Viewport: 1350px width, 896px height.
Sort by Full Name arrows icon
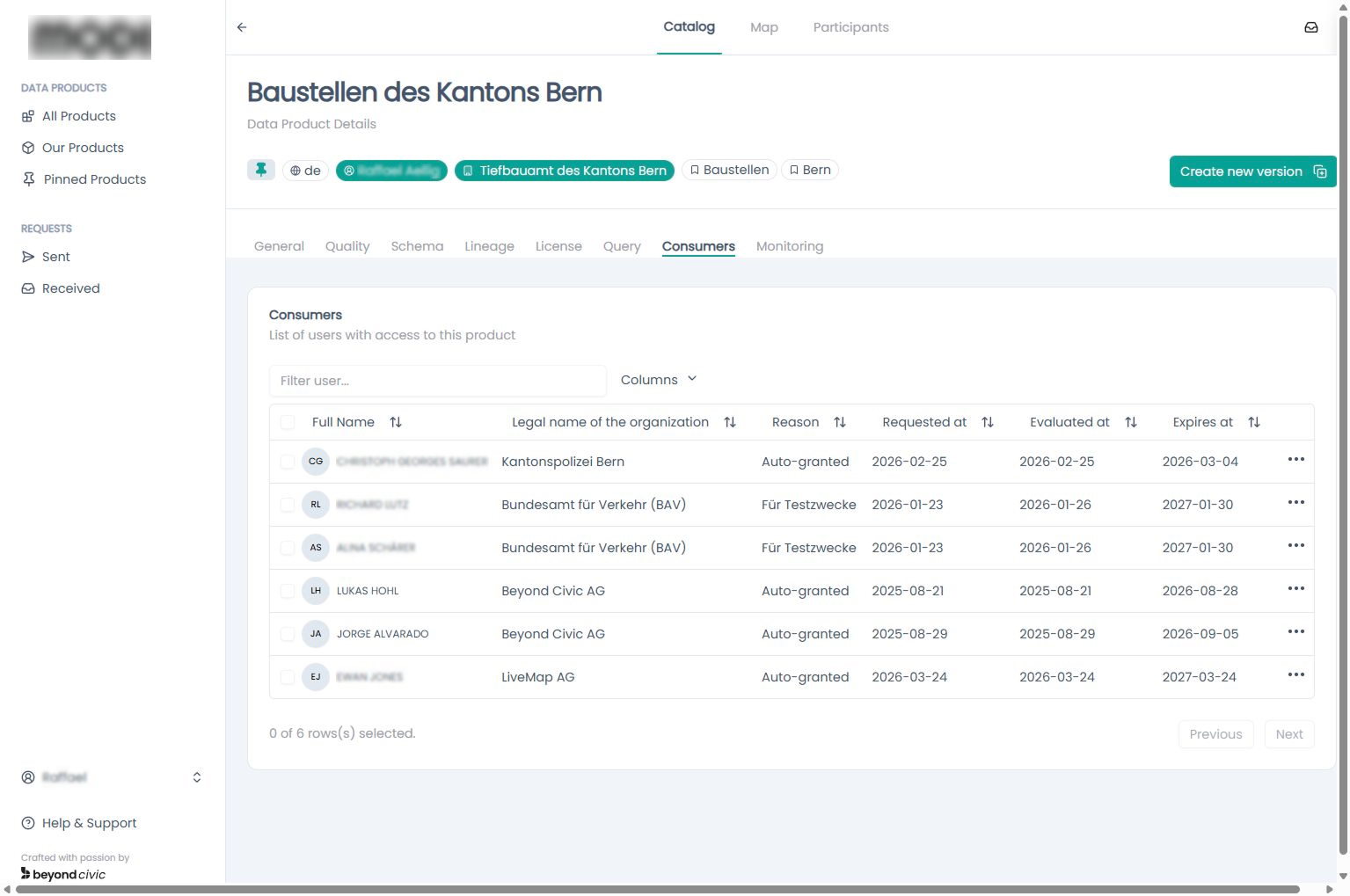[396, 422]
